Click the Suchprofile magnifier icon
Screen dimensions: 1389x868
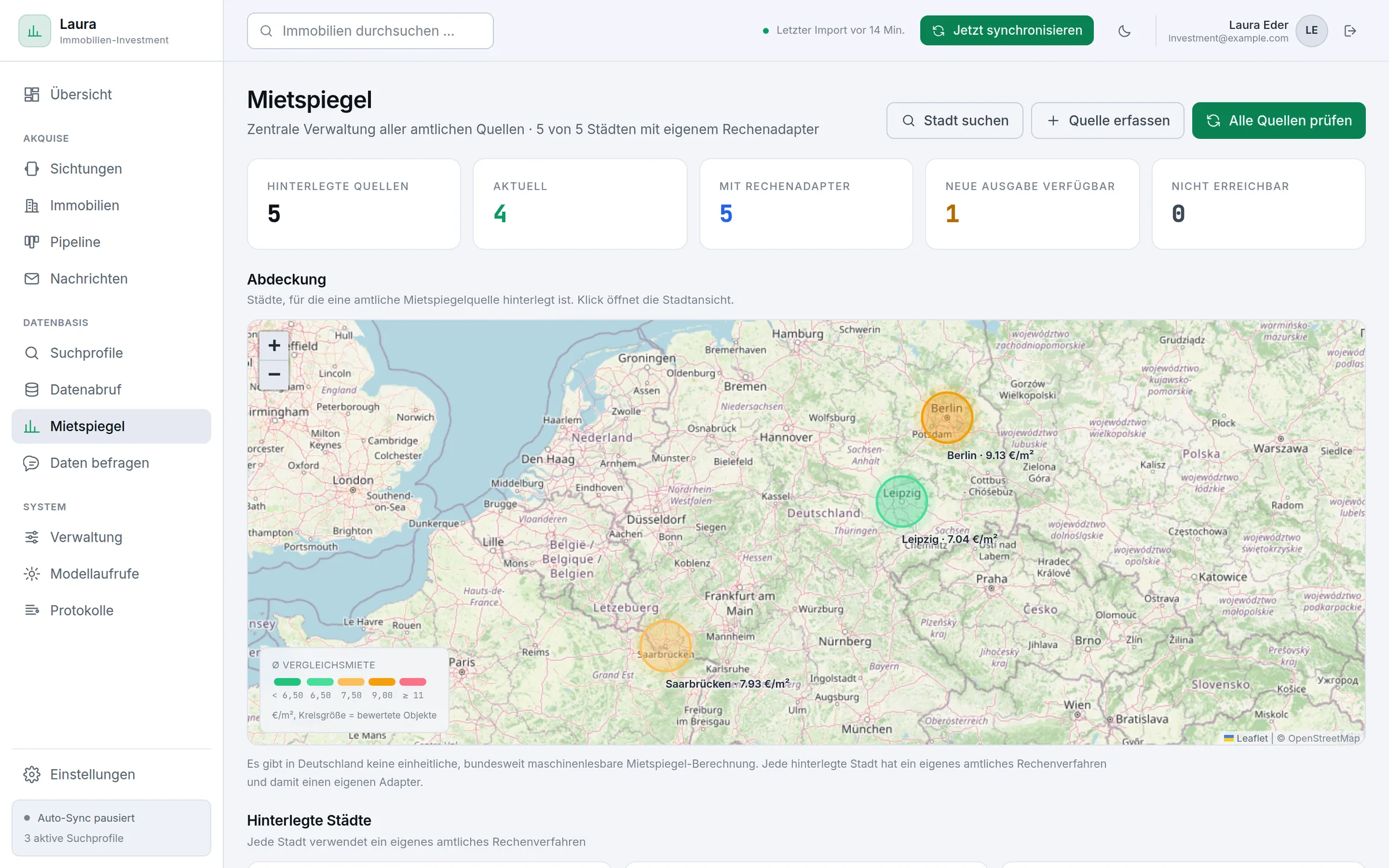pyautogui.click(x=32, y=353)
